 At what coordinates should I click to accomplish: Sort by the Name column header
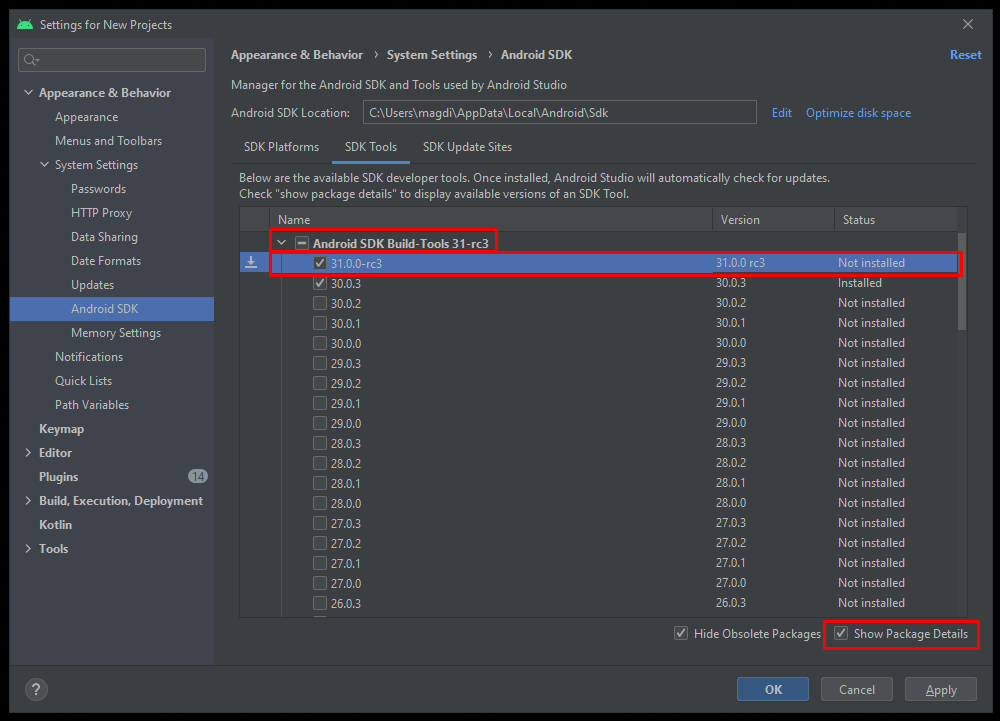click(x=490, y=219)
